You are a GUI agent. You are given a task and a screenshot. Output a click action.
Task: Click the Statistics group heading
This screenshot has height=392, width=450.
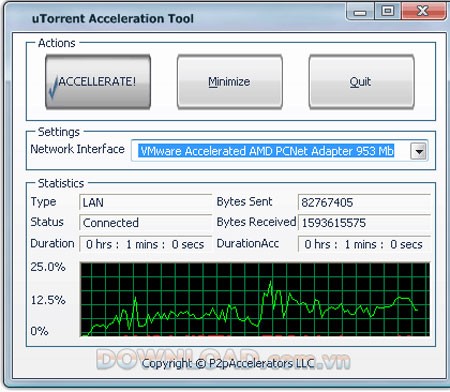tap(61, 183)
